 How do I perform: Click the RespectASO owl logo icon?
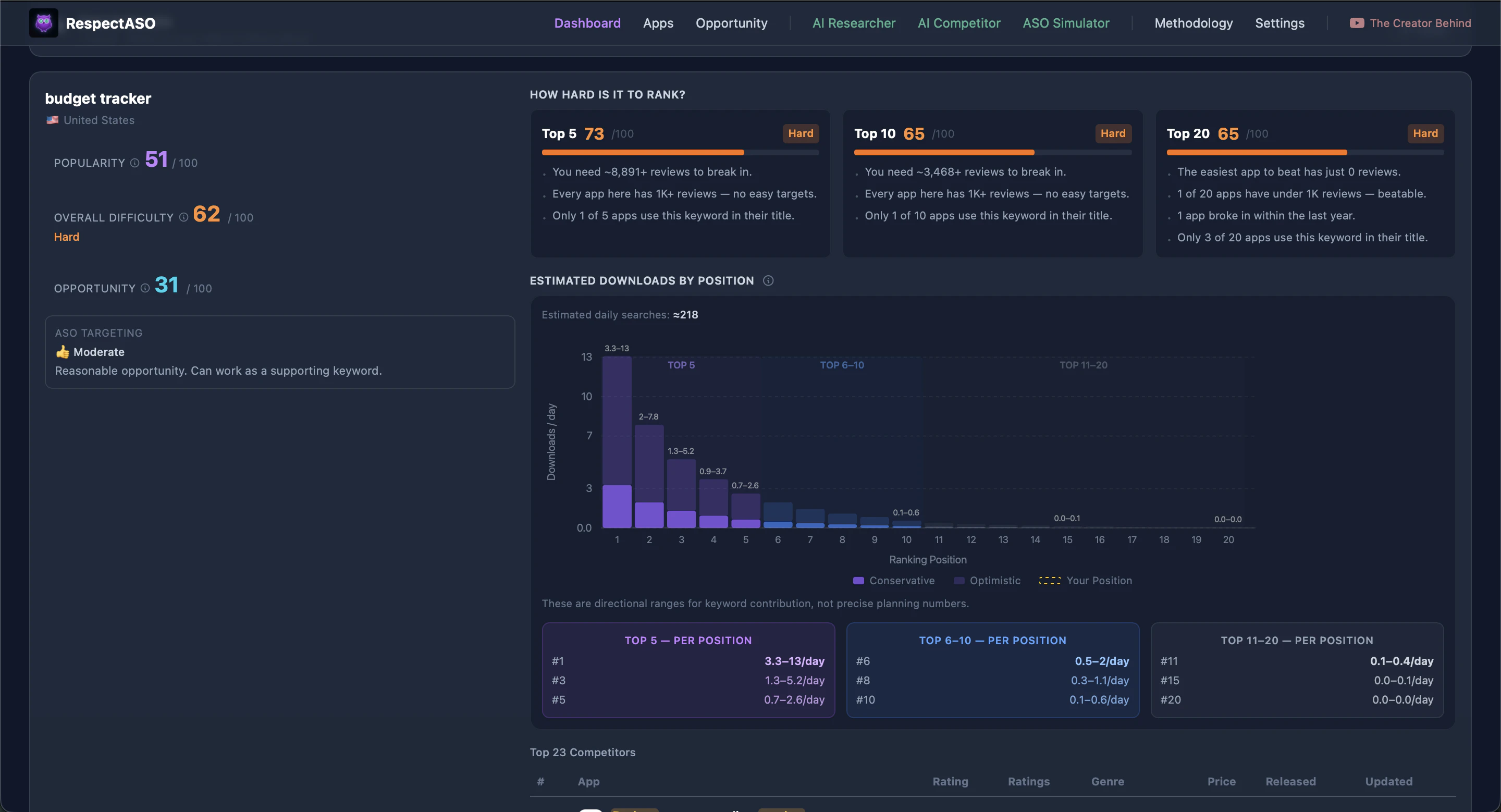(x=44, y=23)
